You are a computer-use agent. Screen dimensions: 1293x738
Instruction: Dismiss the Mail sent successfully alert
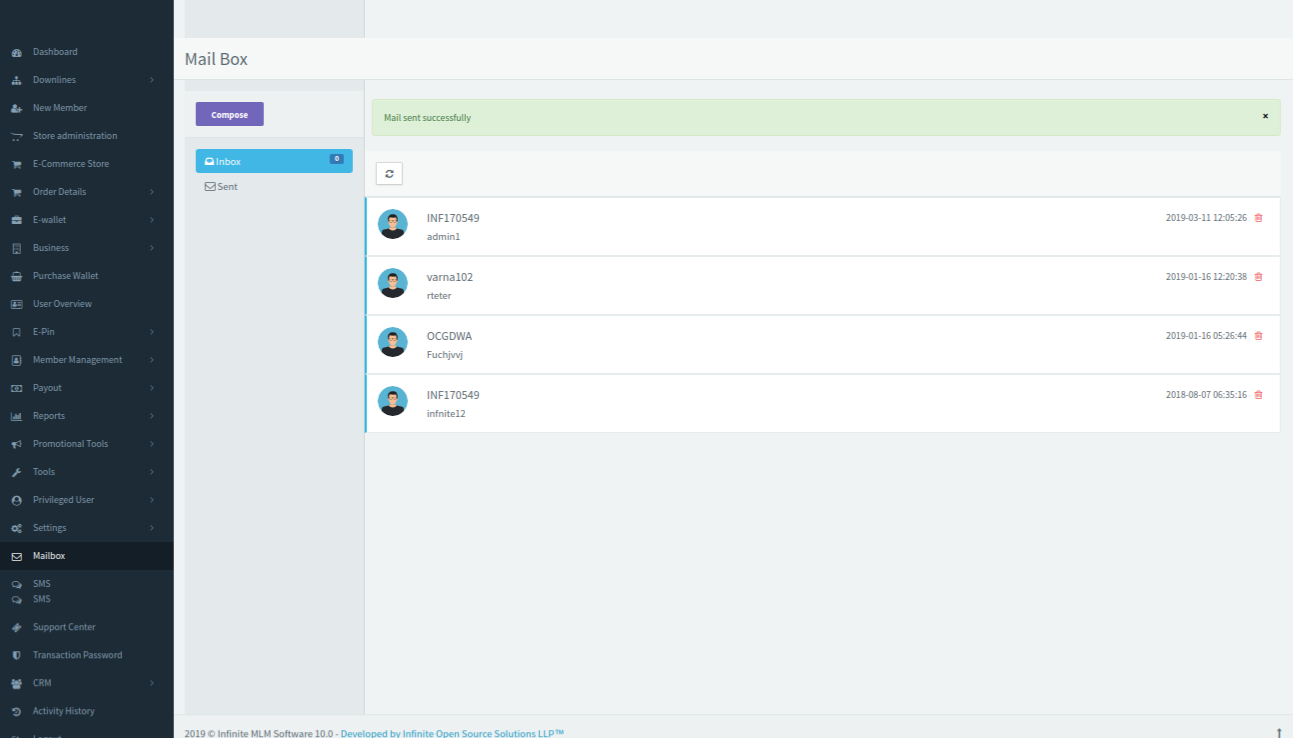[1265, 116]
